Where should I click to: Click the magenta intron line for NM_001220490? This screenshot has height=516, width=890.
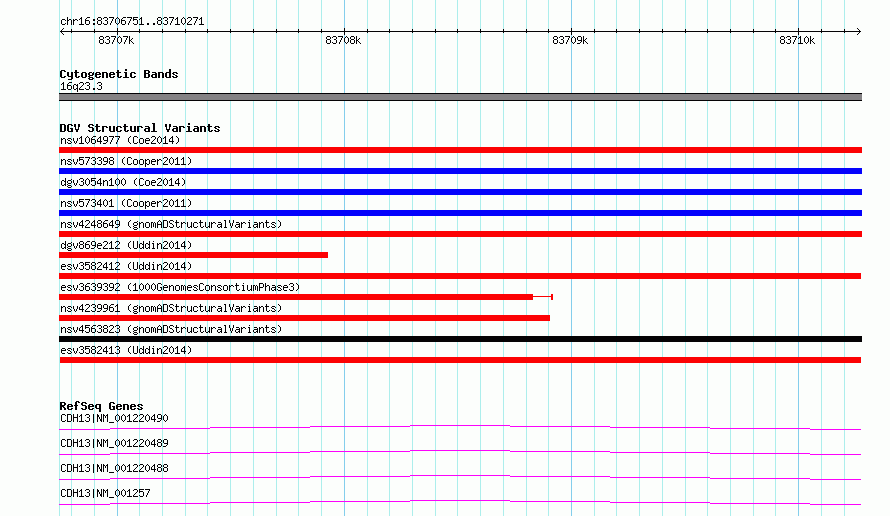(x=460, y=427)
